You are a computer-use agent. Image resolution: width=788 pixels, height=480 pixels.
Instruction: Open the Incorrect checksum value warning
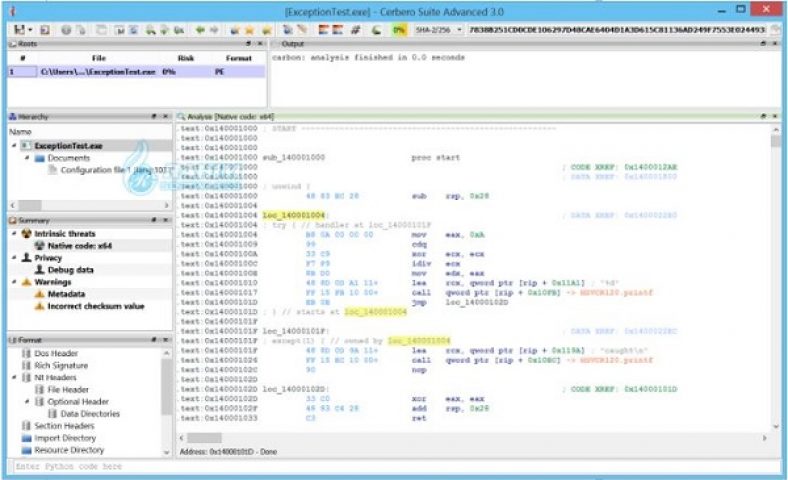(x=95, y=306)
